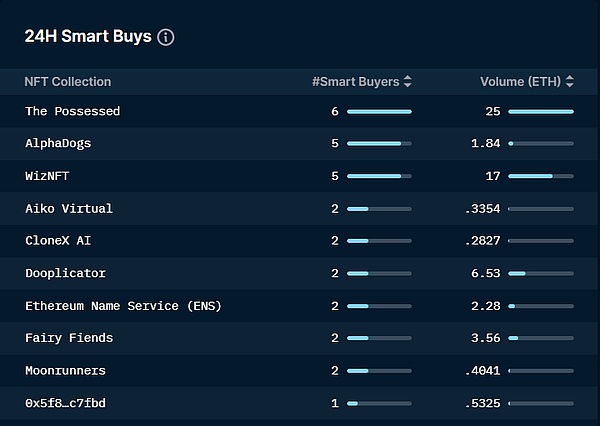Select the WizNFT row
Viewport: 600px width, 426px height.
(x=300, y=176)
